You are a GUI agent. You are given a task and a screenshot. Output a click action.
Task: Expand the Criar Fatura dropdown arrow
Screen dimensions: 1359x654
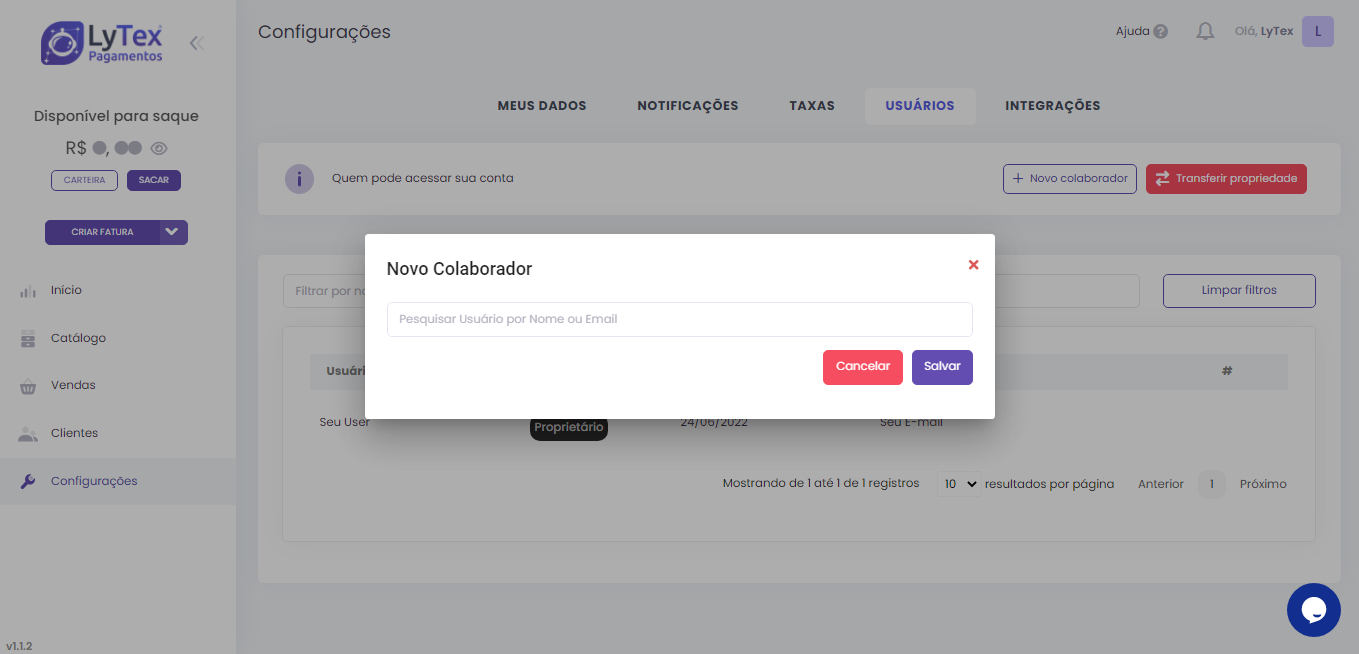(173, 232)
